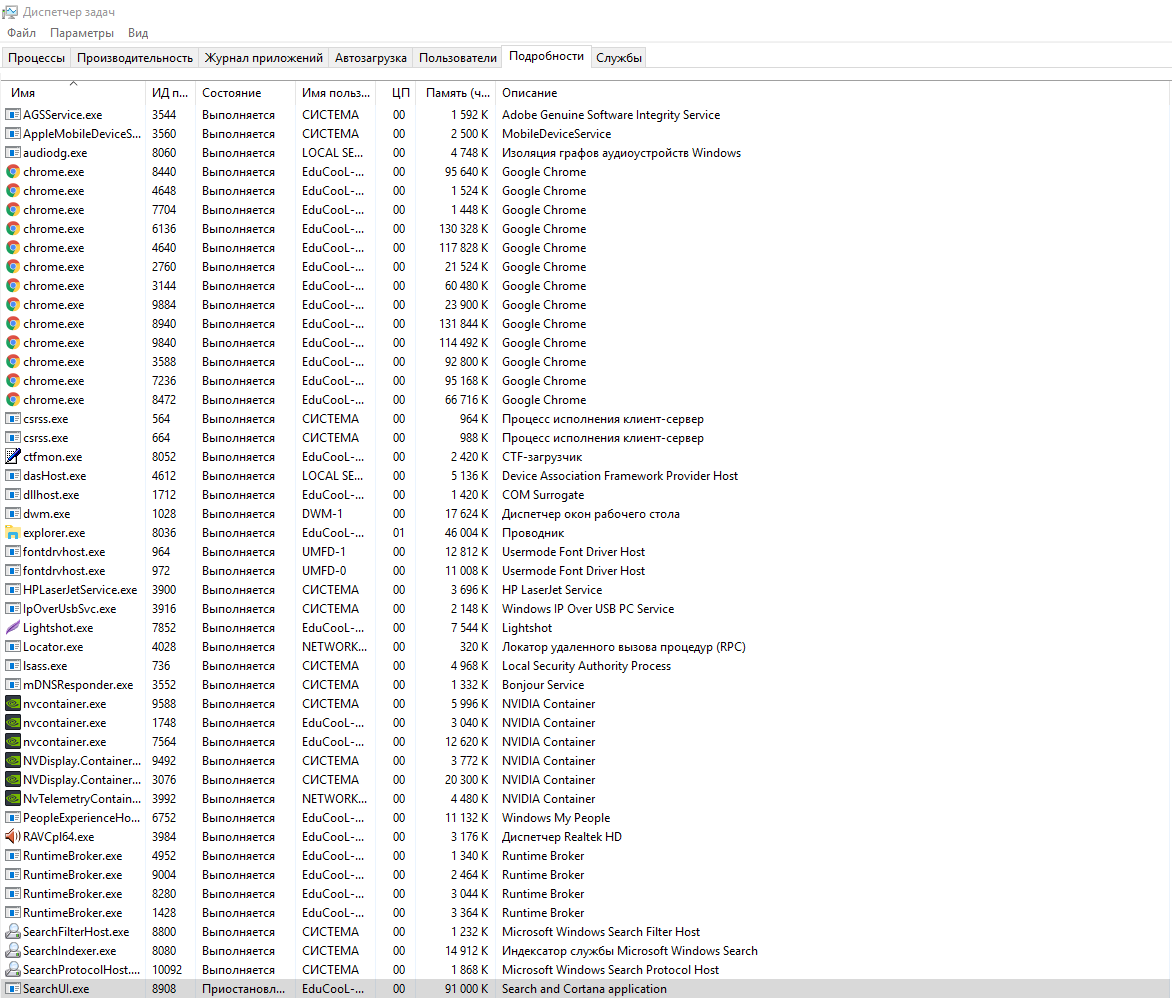Go to the Автозагрузка tab
Viewport: 1172px width, 998px height.
371,58
